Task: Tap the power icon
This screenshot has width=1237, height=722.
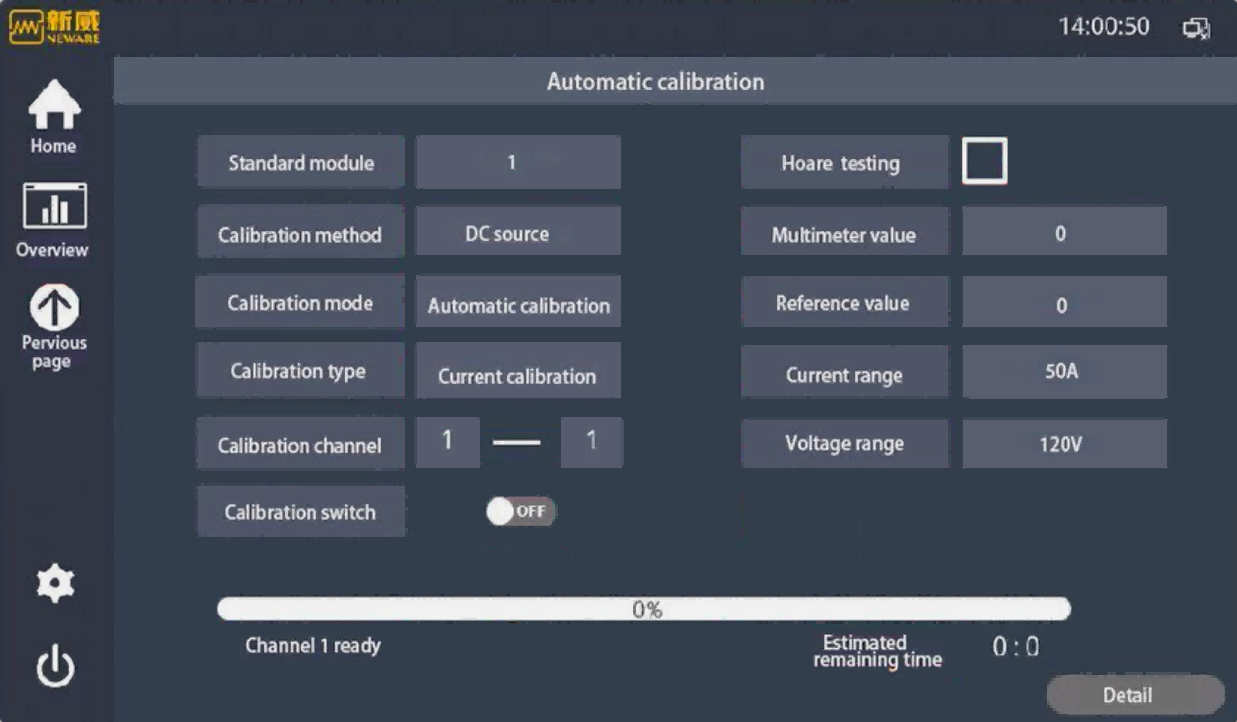Action: [x=55, y=666]
